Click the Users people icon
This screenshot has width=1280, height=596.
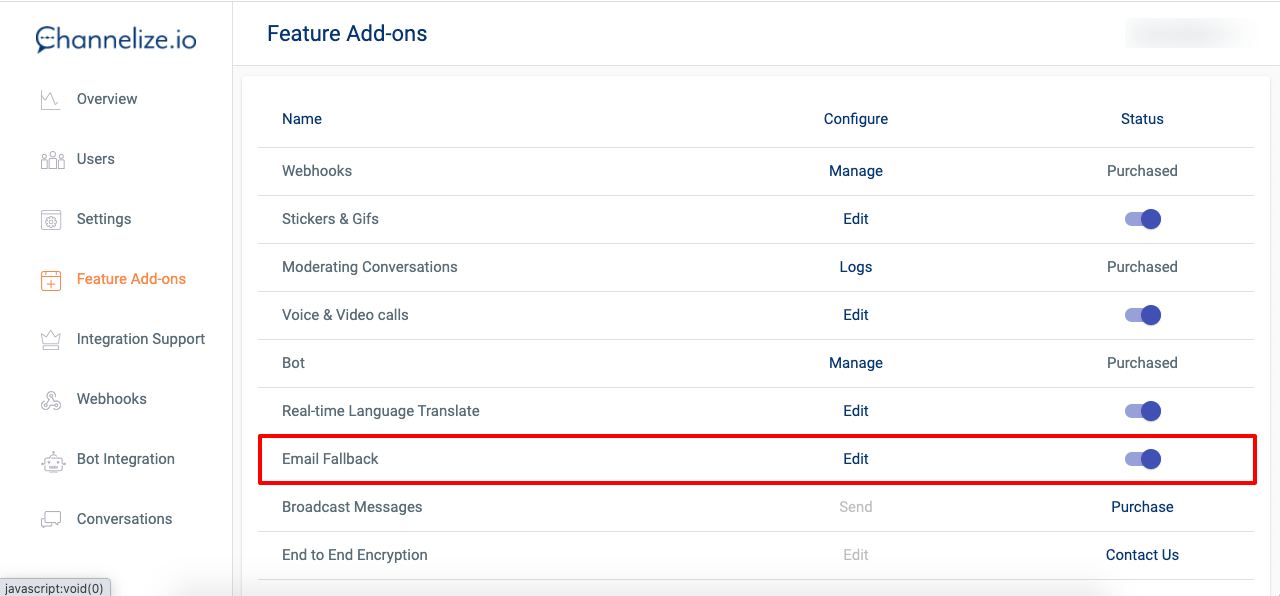pyautogui.click(x=52, y=160)
